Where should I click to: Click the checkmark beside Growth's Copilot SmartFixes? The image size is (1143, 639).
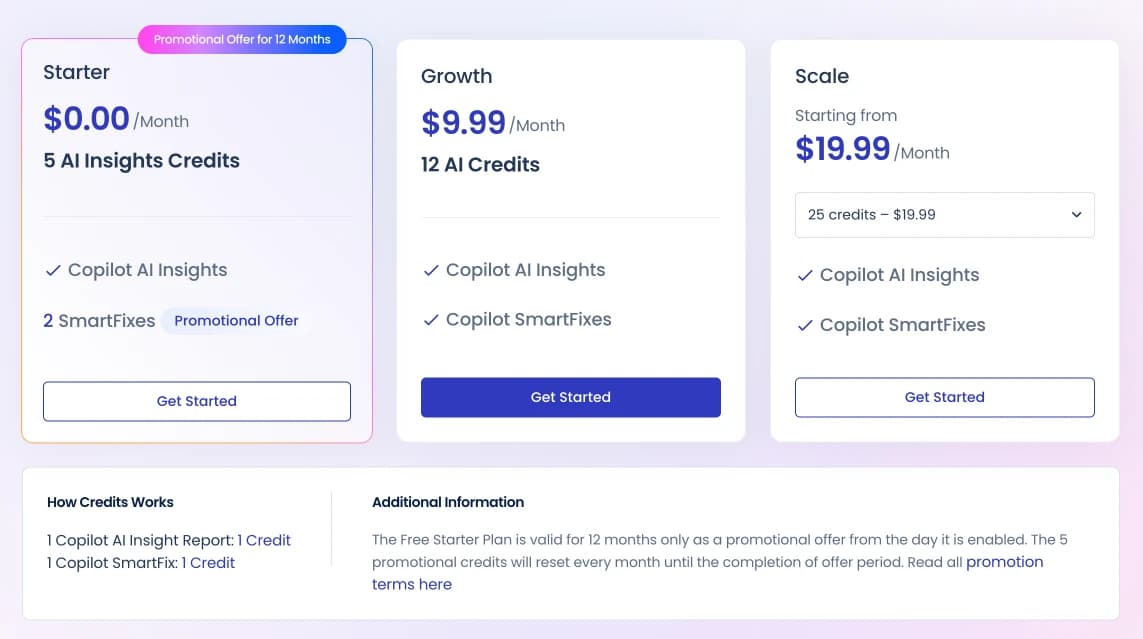(430, 319)
